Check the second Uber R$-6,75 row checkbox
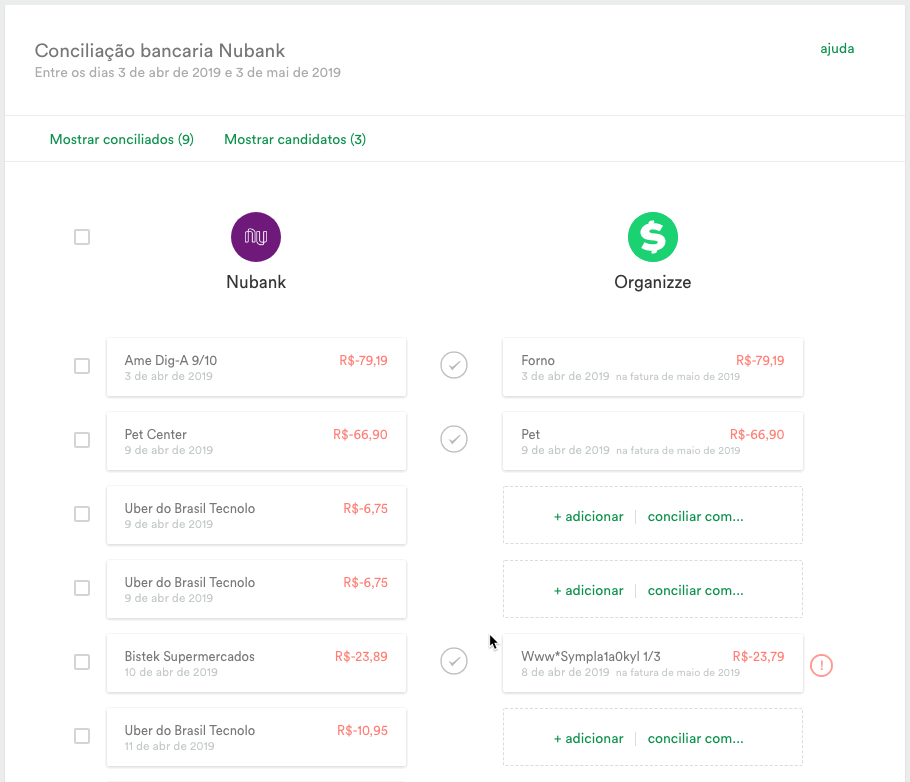The height and width of the screenshot is (782, 910). click(x=82, y=588)
